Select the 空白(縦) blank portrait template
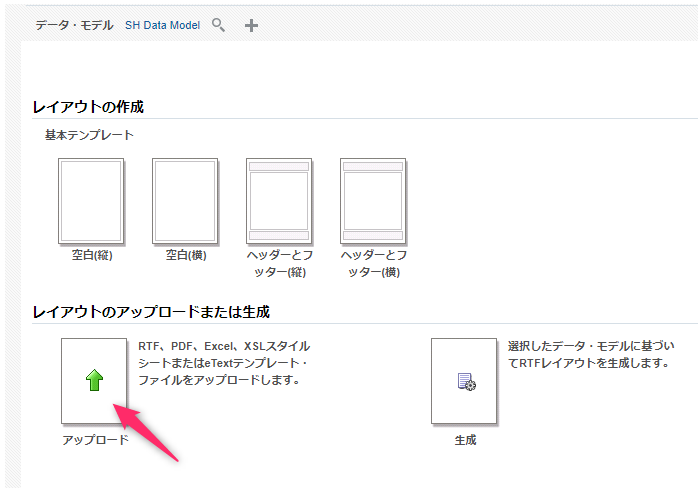 coord(91,201)
